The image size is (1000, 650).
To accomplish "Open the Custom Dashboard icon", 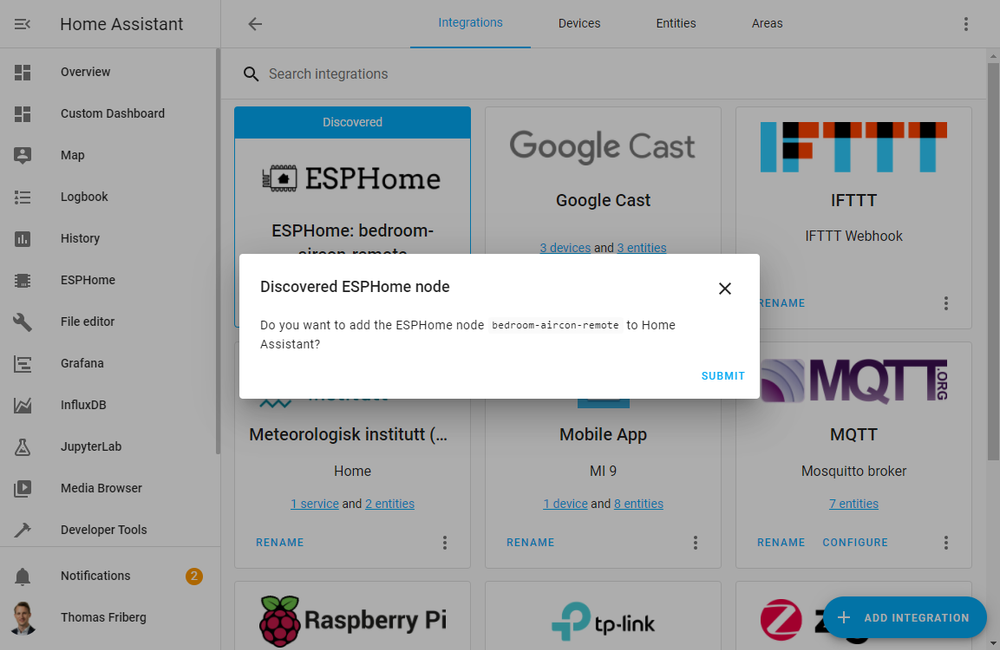I will [x=22, y=114].
